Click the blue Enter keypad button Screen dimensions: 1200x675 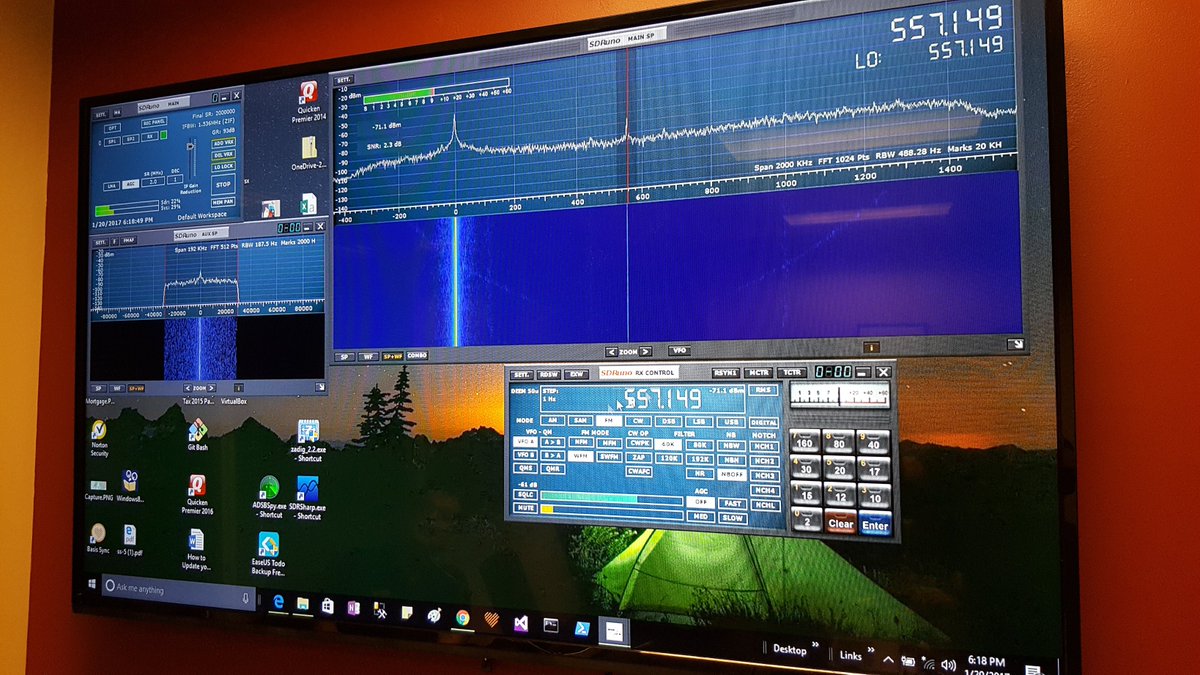[875, 524]
